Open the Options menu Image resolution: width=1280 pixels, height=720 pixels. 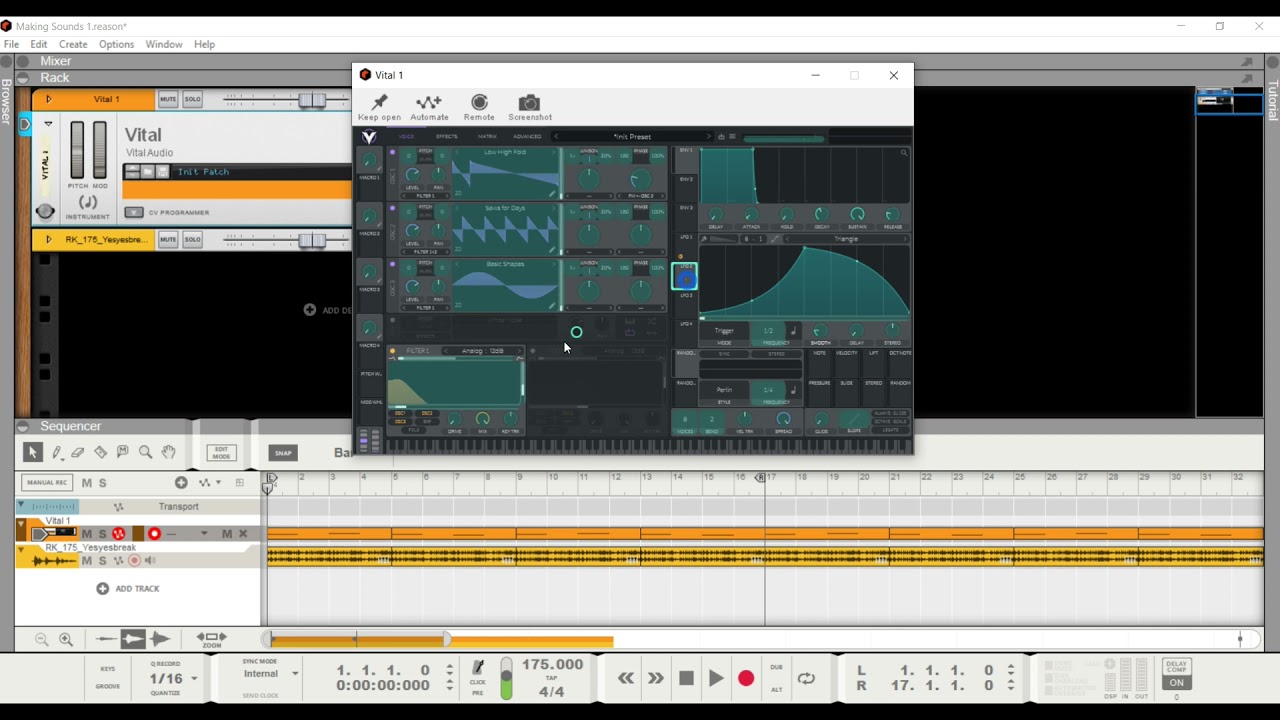pos(116,44)
